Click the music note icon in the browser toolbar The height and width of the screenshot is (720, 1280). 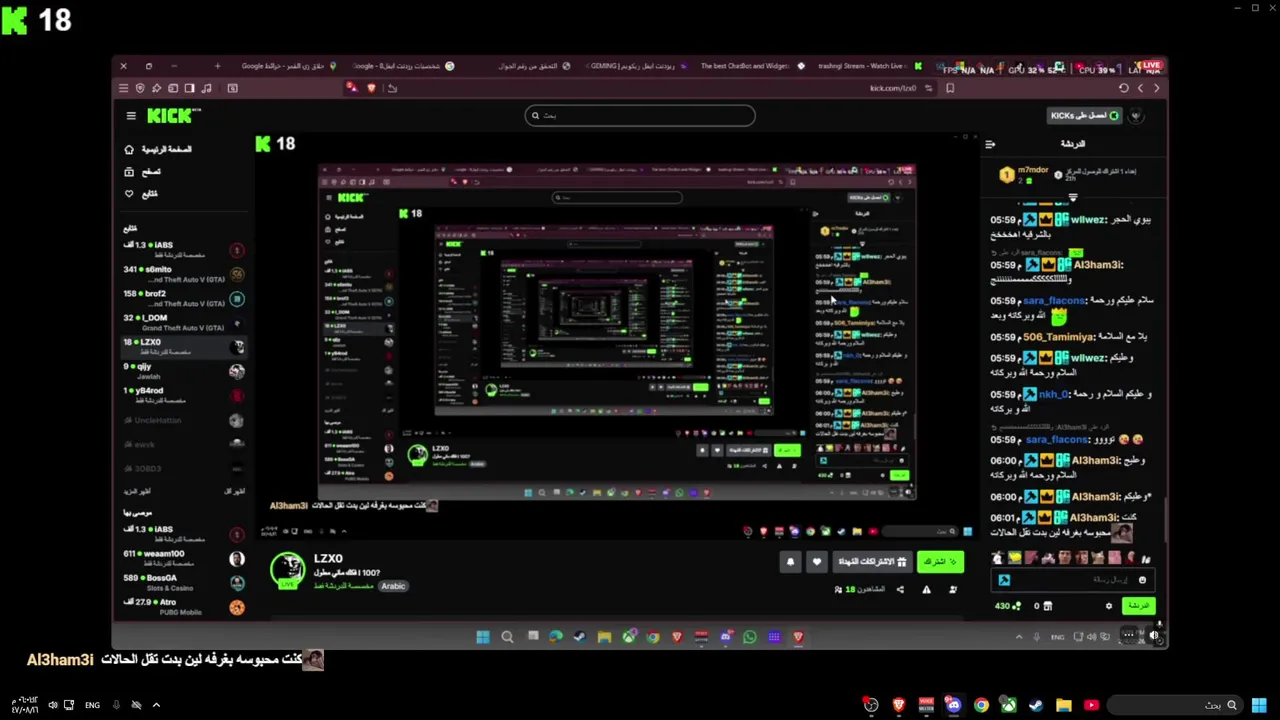pos(206,88)
